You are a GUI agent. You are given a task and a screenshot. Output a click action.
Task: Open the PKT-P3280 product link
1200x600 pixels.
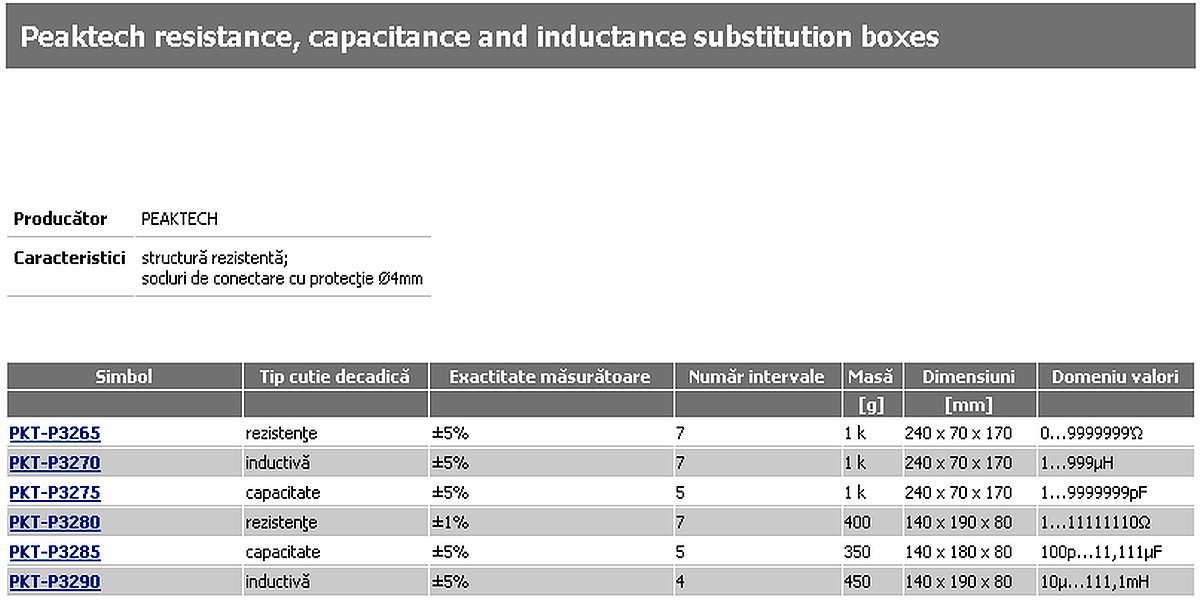click(55, 522)
